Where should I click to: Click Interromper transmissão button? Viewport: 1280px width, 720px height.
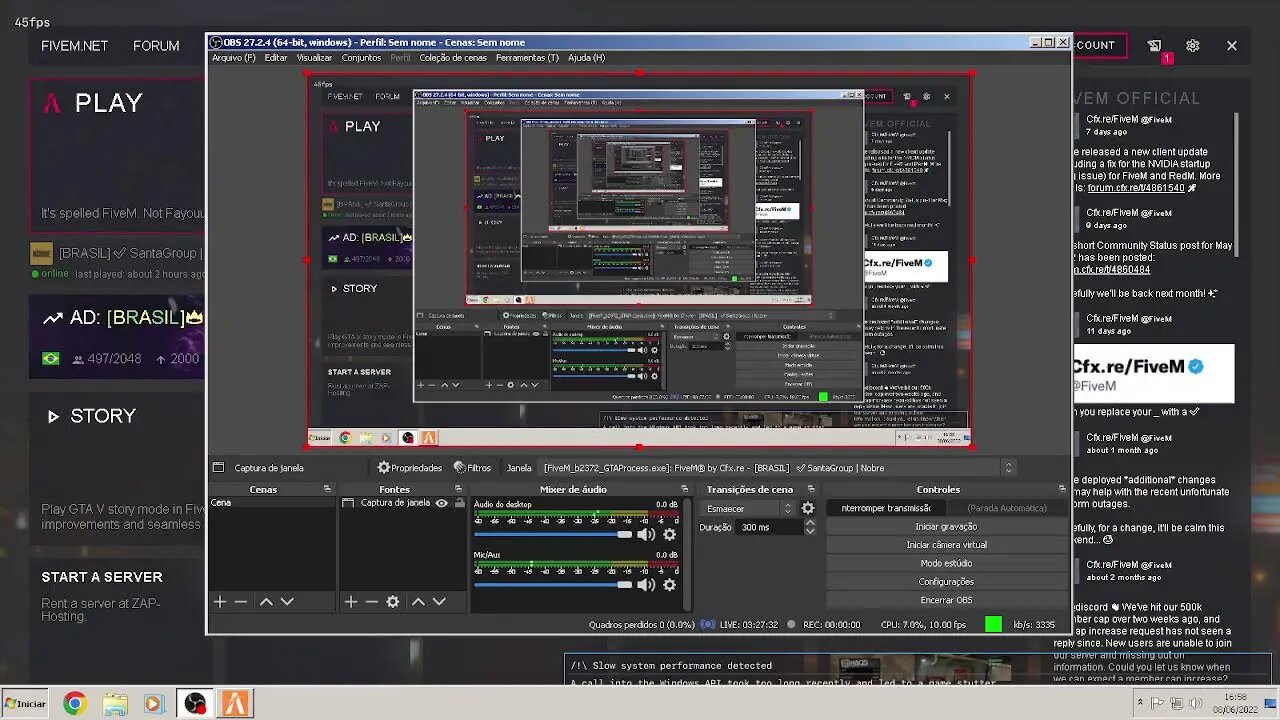886,508
